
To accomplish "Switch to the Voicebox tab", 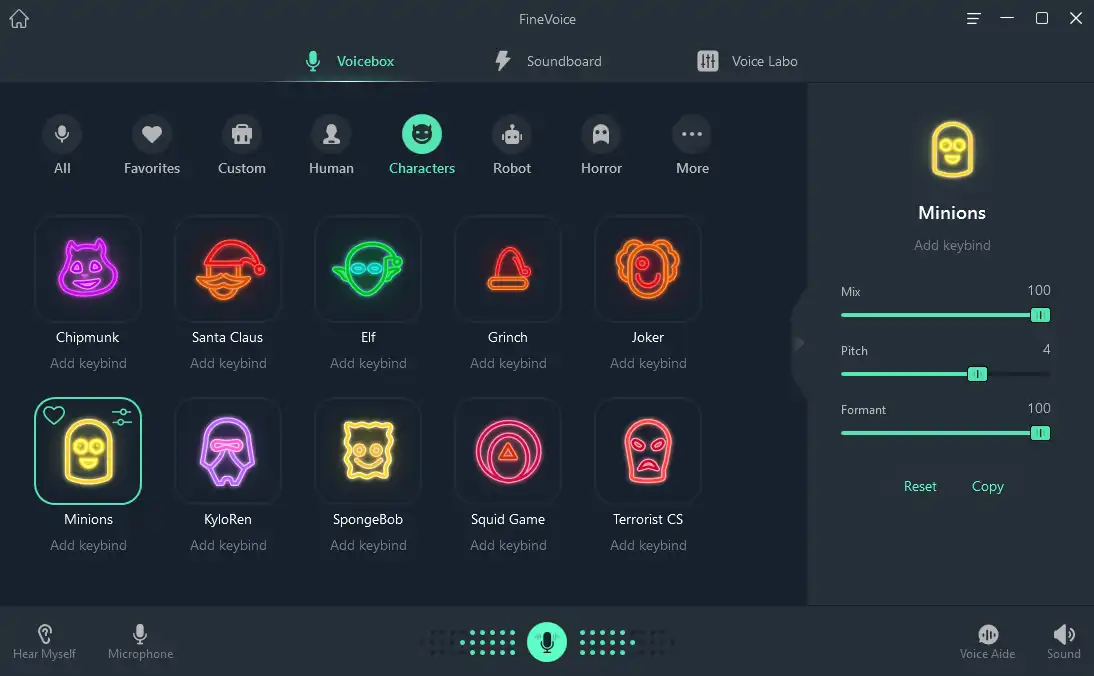I will [350, 61].
